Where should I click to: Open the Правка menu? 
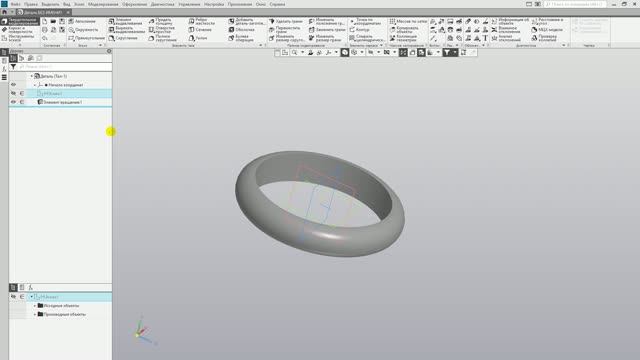(x=31, y=4)
